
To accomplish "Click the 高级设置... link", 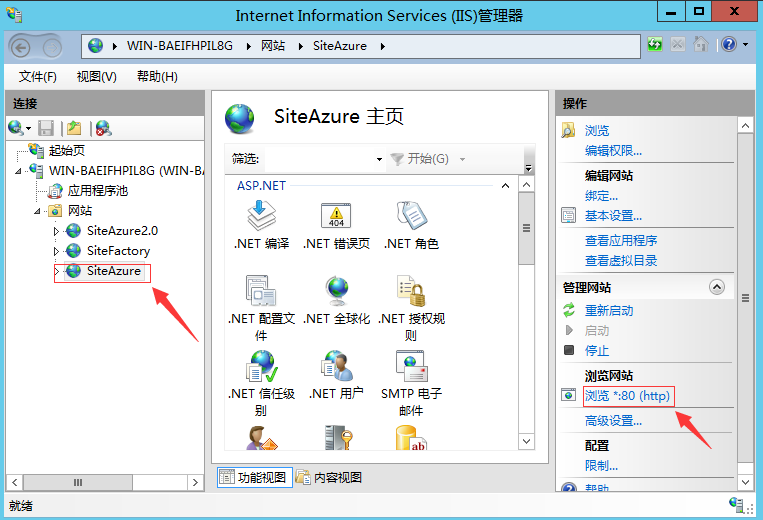I will pyautogui.click(x=613, y=421).
